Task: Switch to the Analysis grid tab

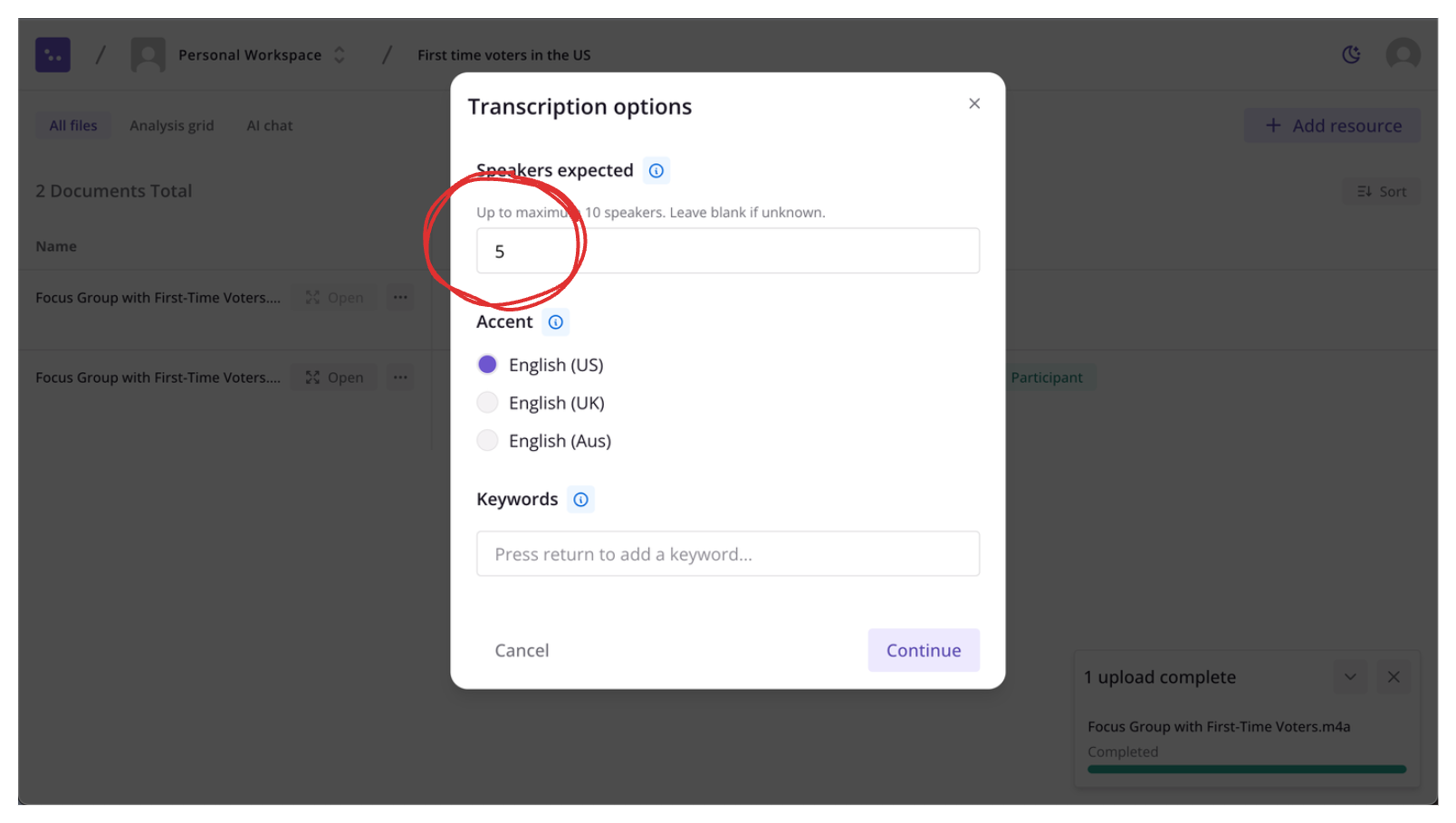Action: click(172, 126)
